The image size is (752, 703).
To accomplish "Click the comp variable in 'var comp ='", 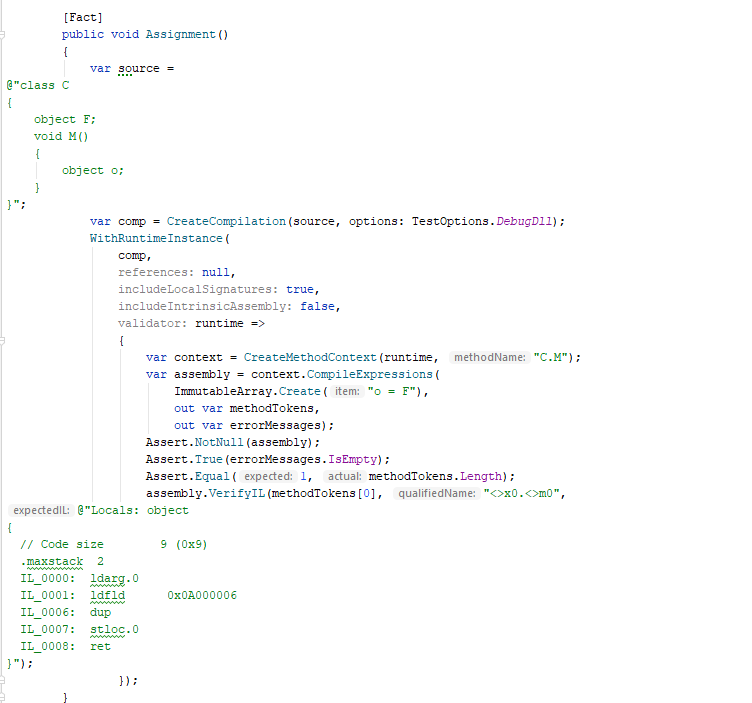I will [132, 222].
